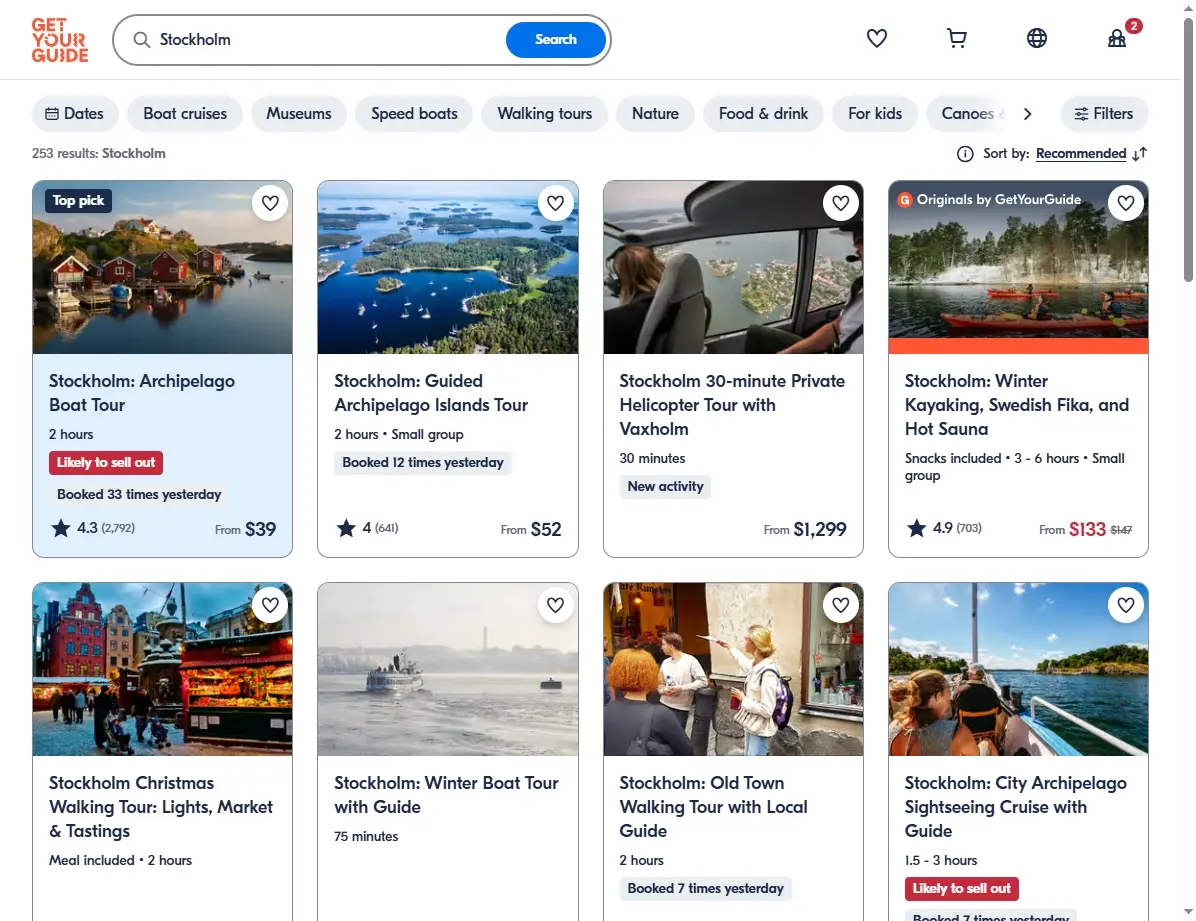Click the Top pick badge
Image resolution: width=1196 pixels, height=921 pixels.
click(79, 201)
